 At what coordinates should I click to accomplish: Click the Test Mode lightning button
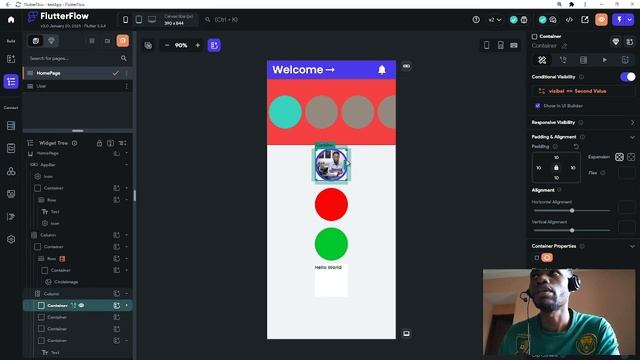[619, 20]
